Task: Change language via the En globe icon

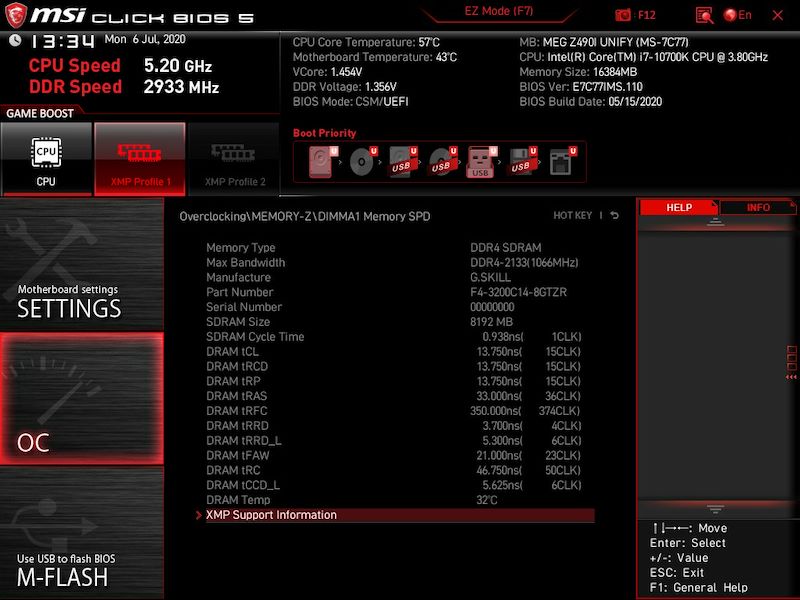Action: point(737,15)
